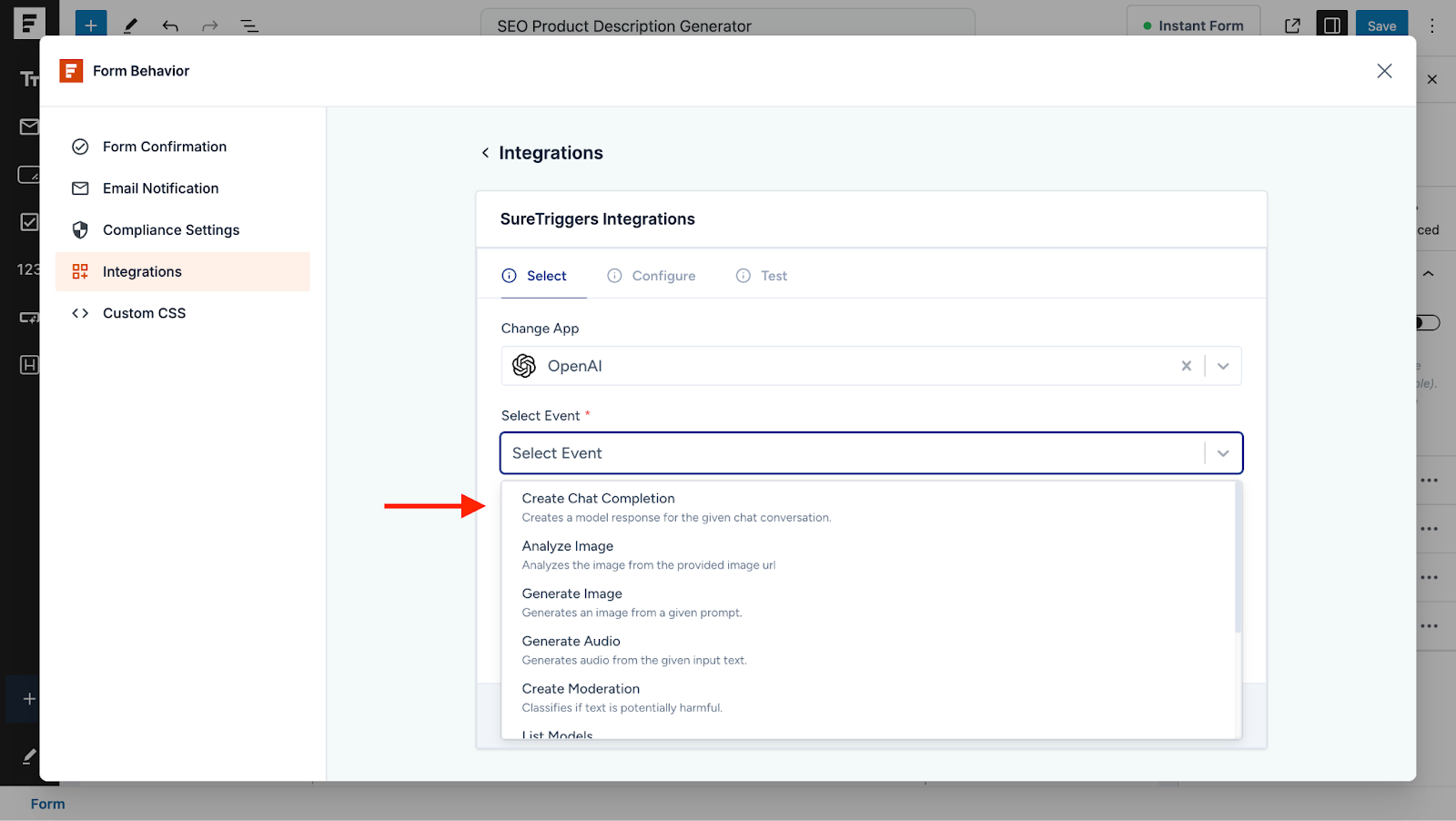Screen dimensions: 1456x821
Task: Open the Select Event dropdown
Action: click(871, 452)
